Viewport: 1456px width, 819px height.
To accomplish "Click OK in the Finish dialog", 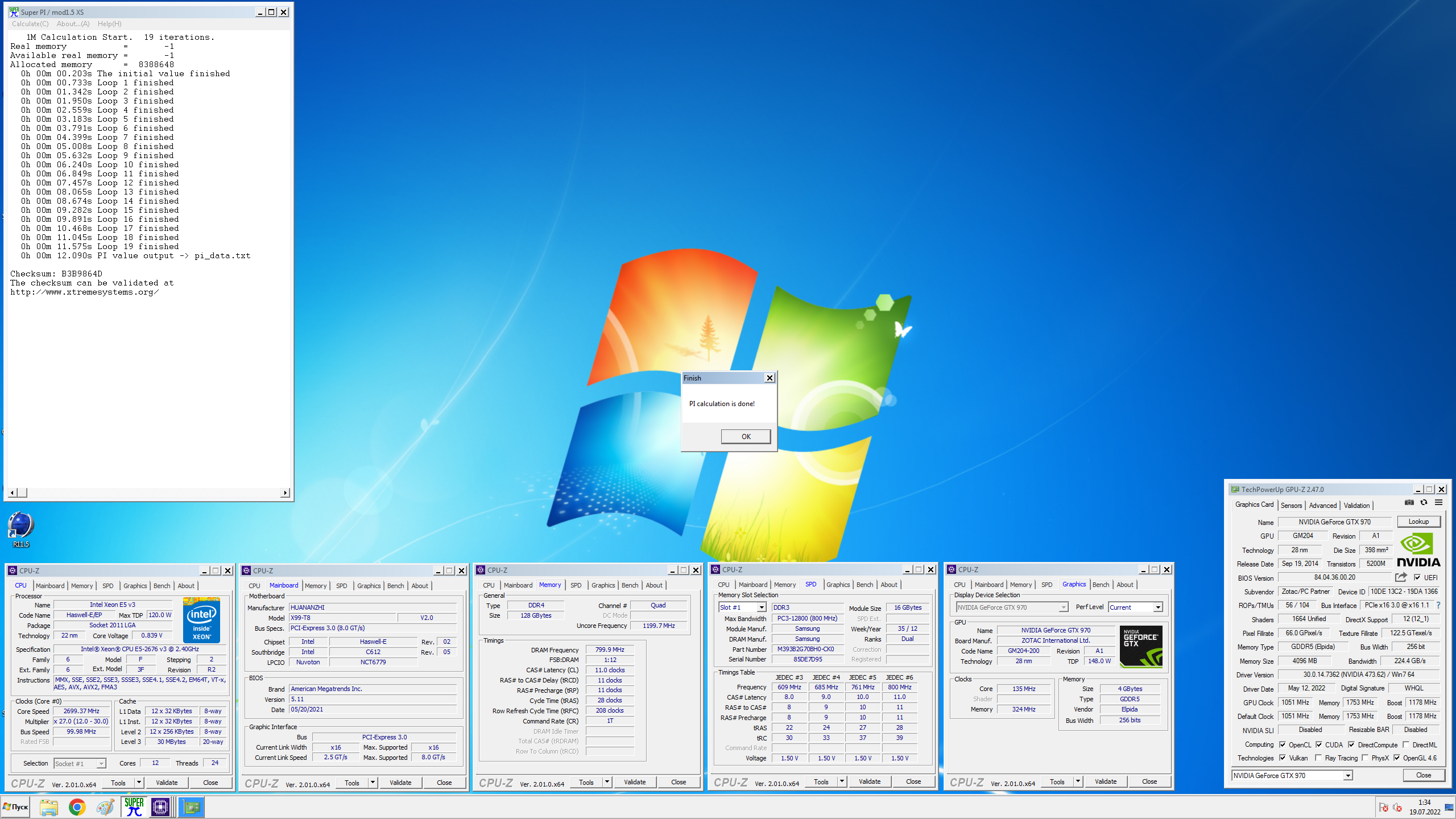I will click(746, 436).
